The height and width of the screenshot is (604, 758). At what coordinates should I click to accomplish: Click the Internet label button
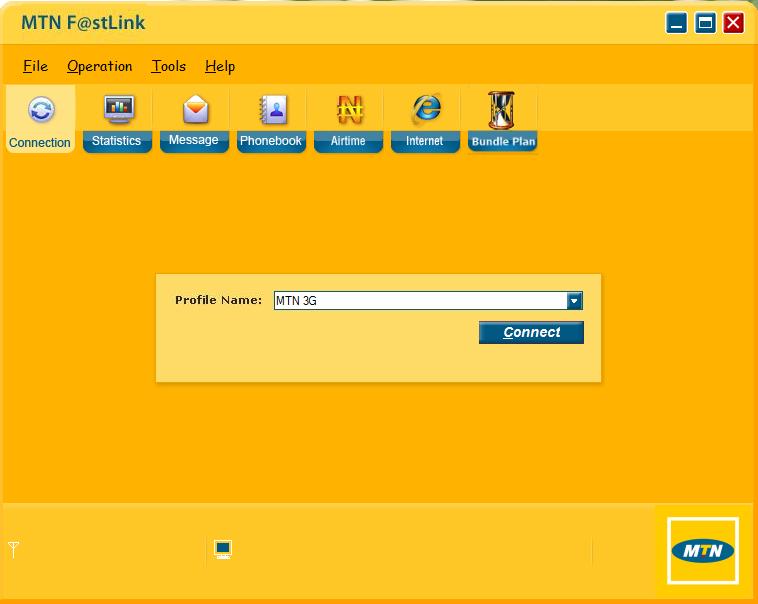click(x=425, y=141)
